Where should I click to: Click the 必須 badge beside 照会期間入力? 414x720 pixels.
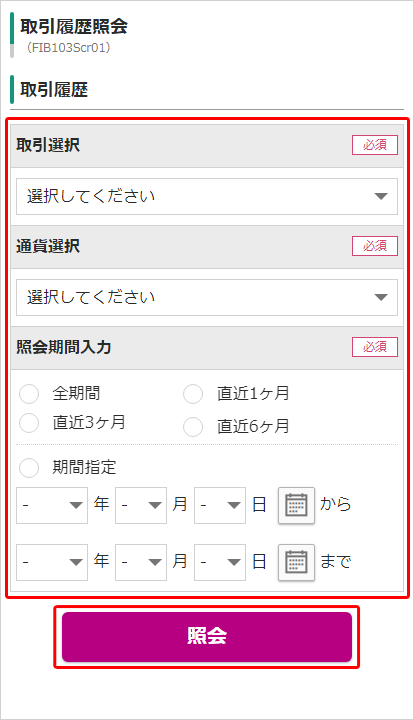[375, 347]
